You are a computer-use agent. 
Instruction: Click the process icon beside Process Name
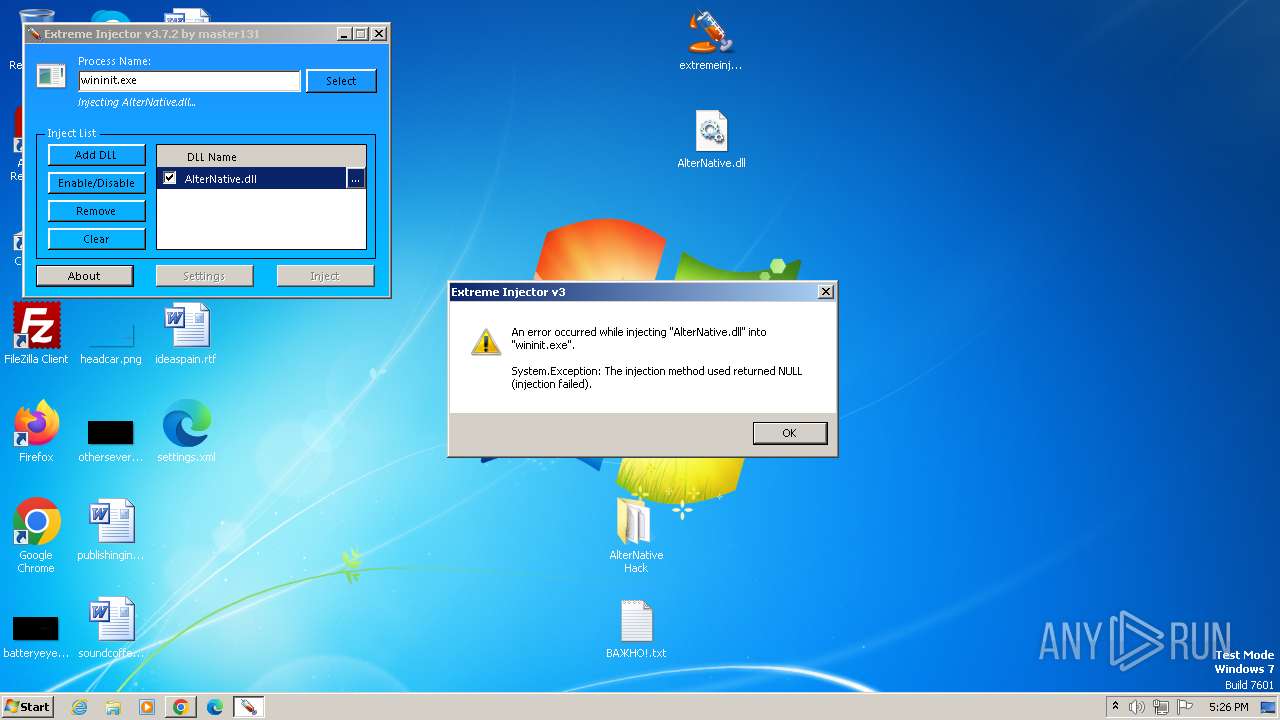click(50, 76)
